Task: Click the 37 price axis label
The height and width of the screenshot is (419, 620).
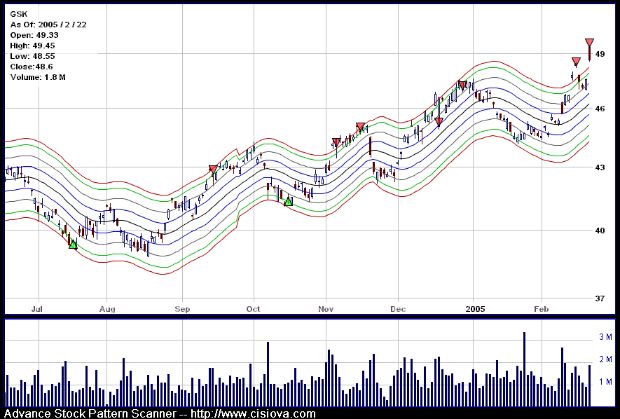Action: [600, 298]
